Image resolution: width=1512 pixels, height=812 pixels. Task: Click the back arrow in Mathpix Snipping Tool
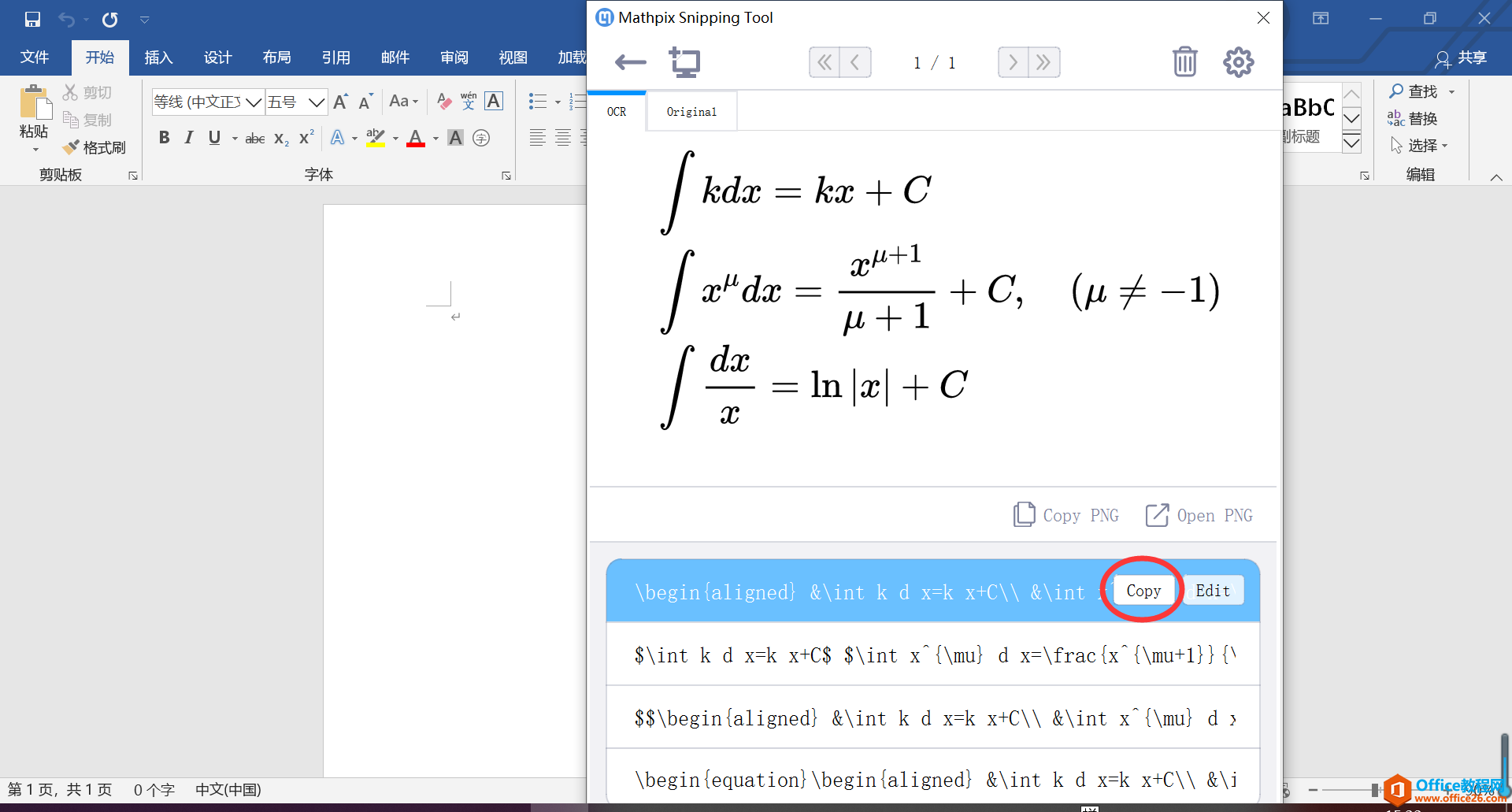tap(629, 62)
